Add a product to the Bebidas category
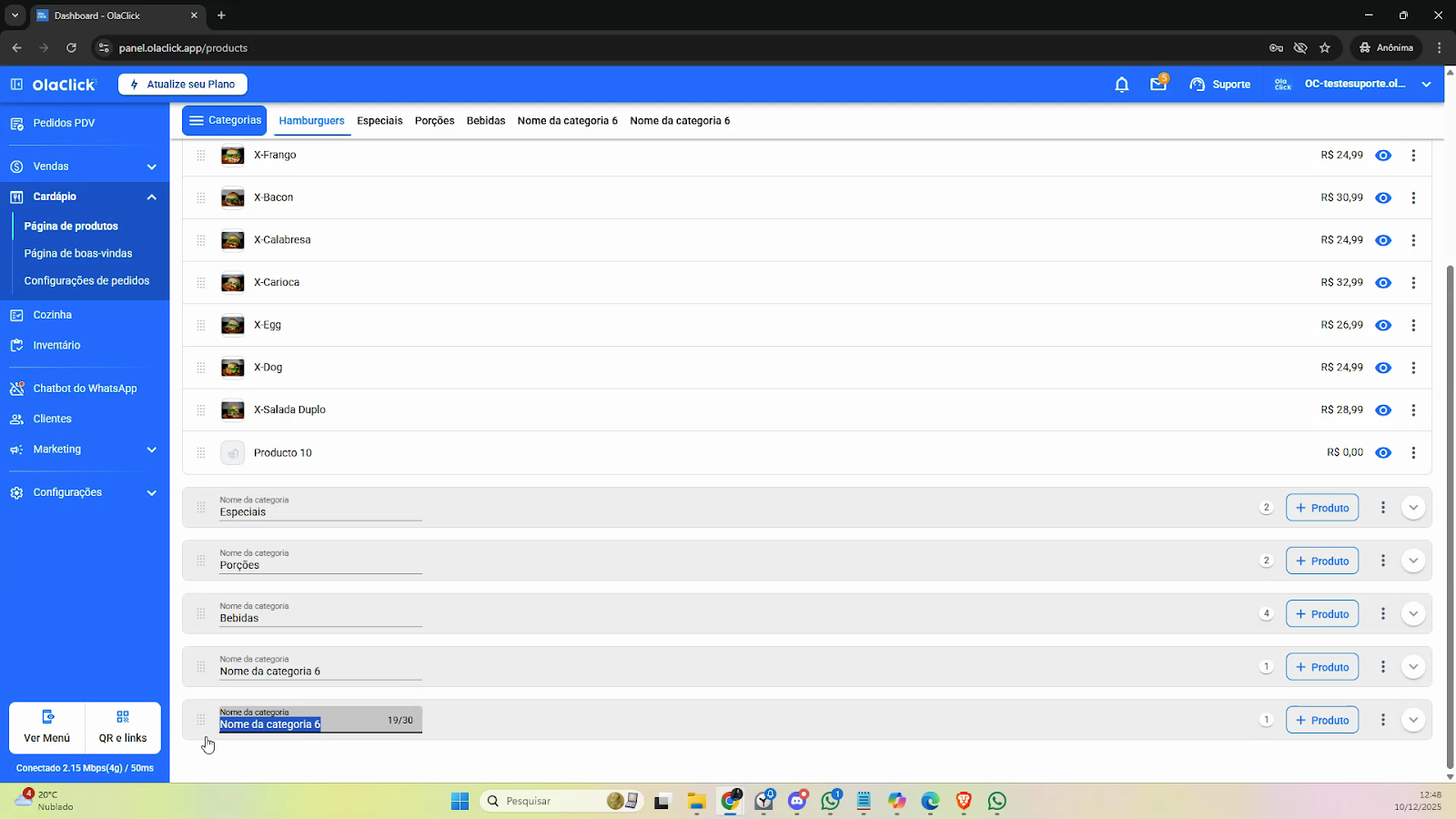1456x819 pixels. pyautogui.click(x=1321, y=614)
